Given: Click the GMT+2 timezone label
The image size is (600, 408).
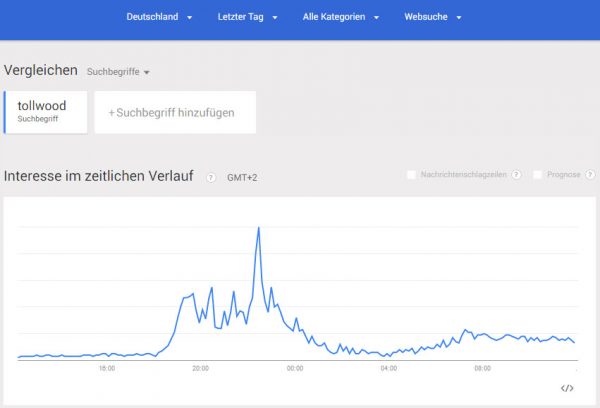Looking at the screenshot, I should click(242, 177).
